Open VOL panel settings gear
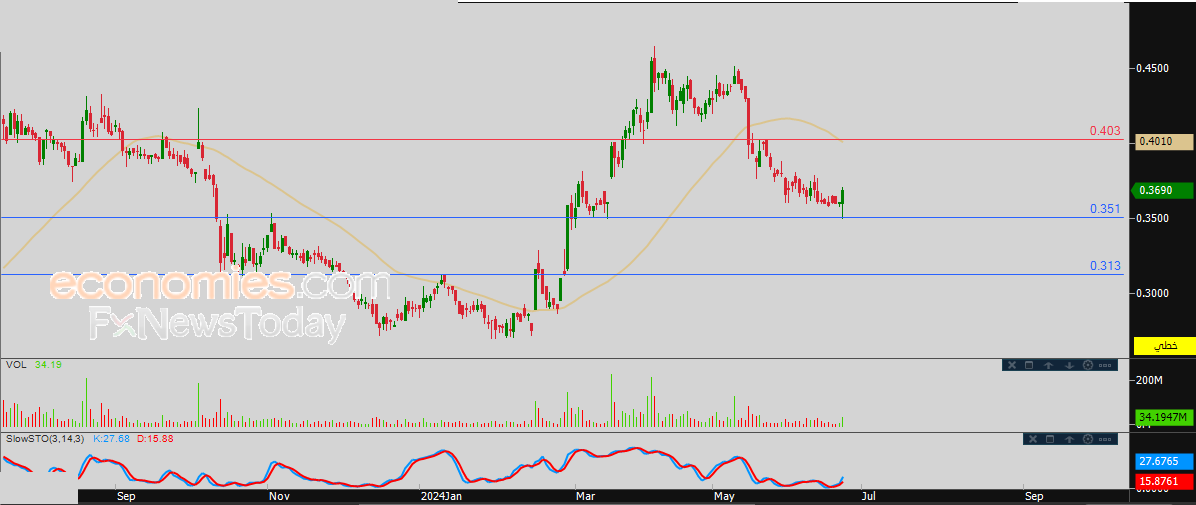Image resolution: width=1196 pixels, height=505 pixels. click(1087, 366)
